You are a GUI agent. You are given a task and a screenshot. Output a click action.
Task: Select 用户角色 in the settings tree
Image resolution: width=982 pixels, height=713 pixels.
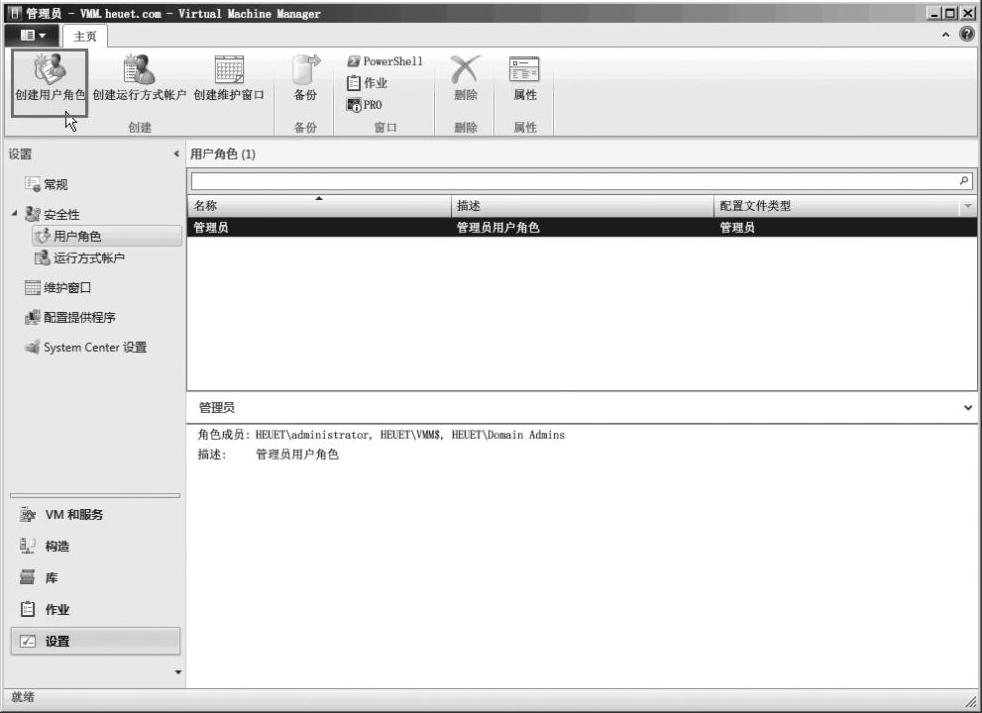pos(106,236)
